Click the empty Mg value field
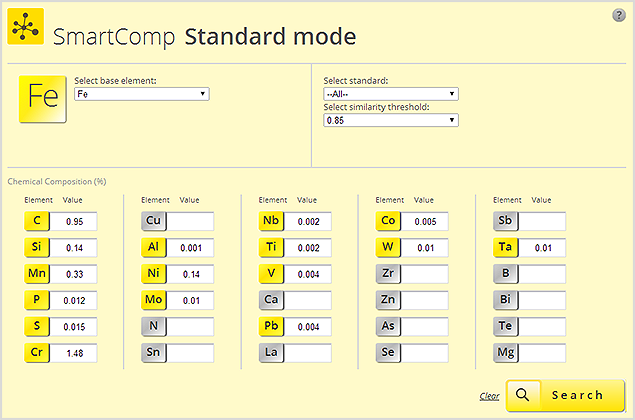 coord(542,353)
